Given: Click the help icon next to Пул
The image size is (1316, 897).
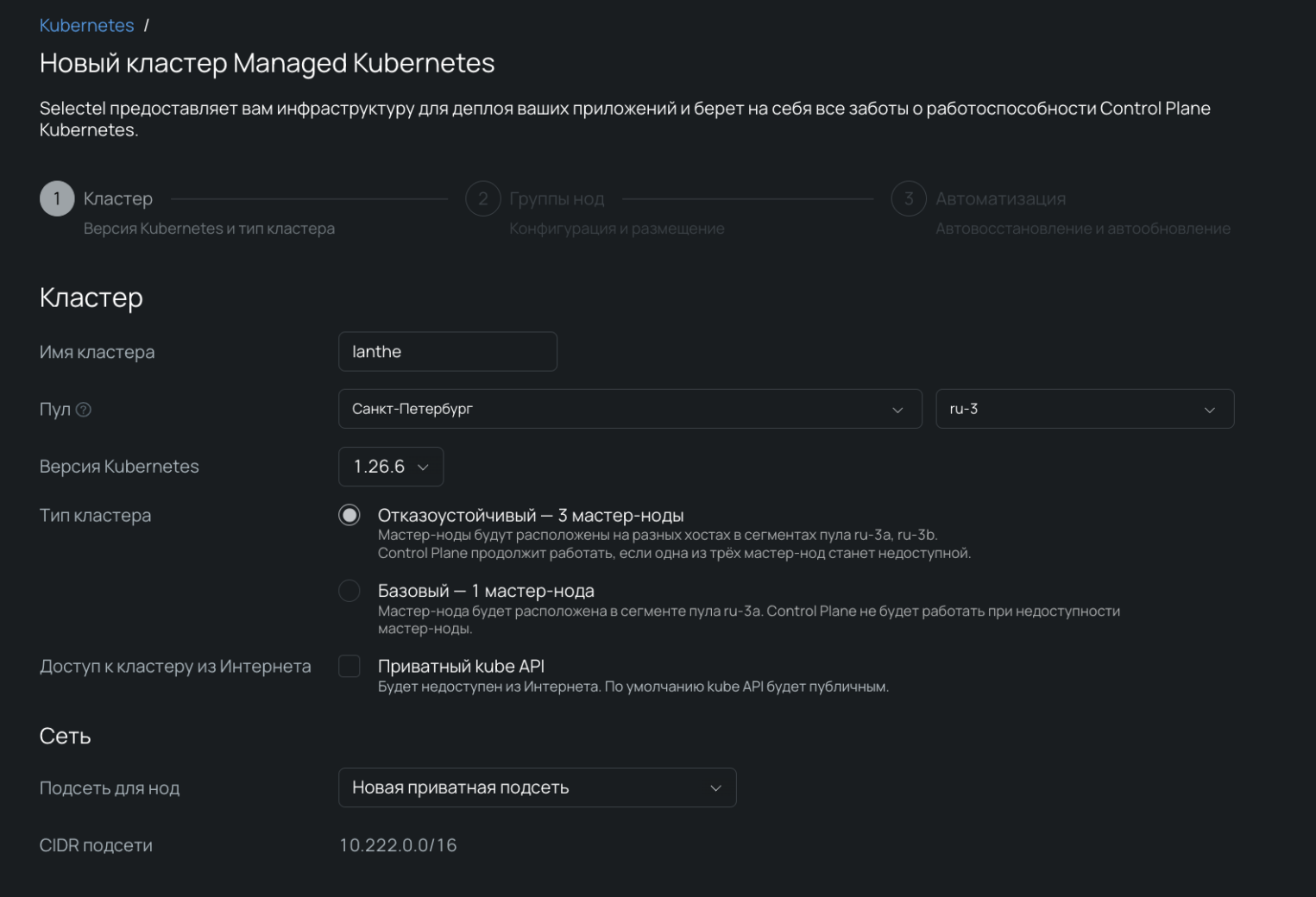Looking at the screenshot, I should tap(84, 410).
